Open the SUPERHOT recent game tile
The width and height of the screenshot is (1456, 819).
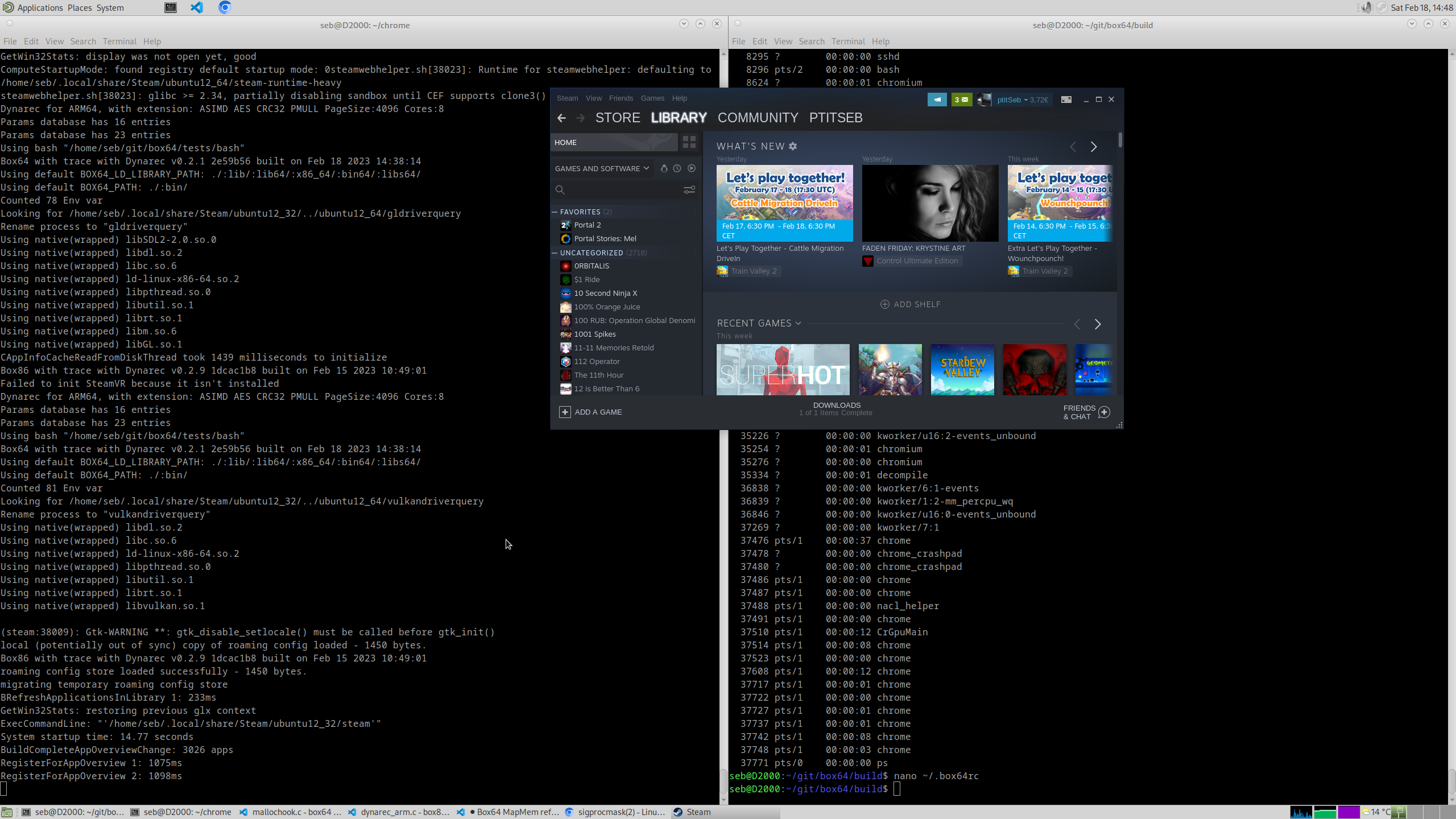(783, 369)
